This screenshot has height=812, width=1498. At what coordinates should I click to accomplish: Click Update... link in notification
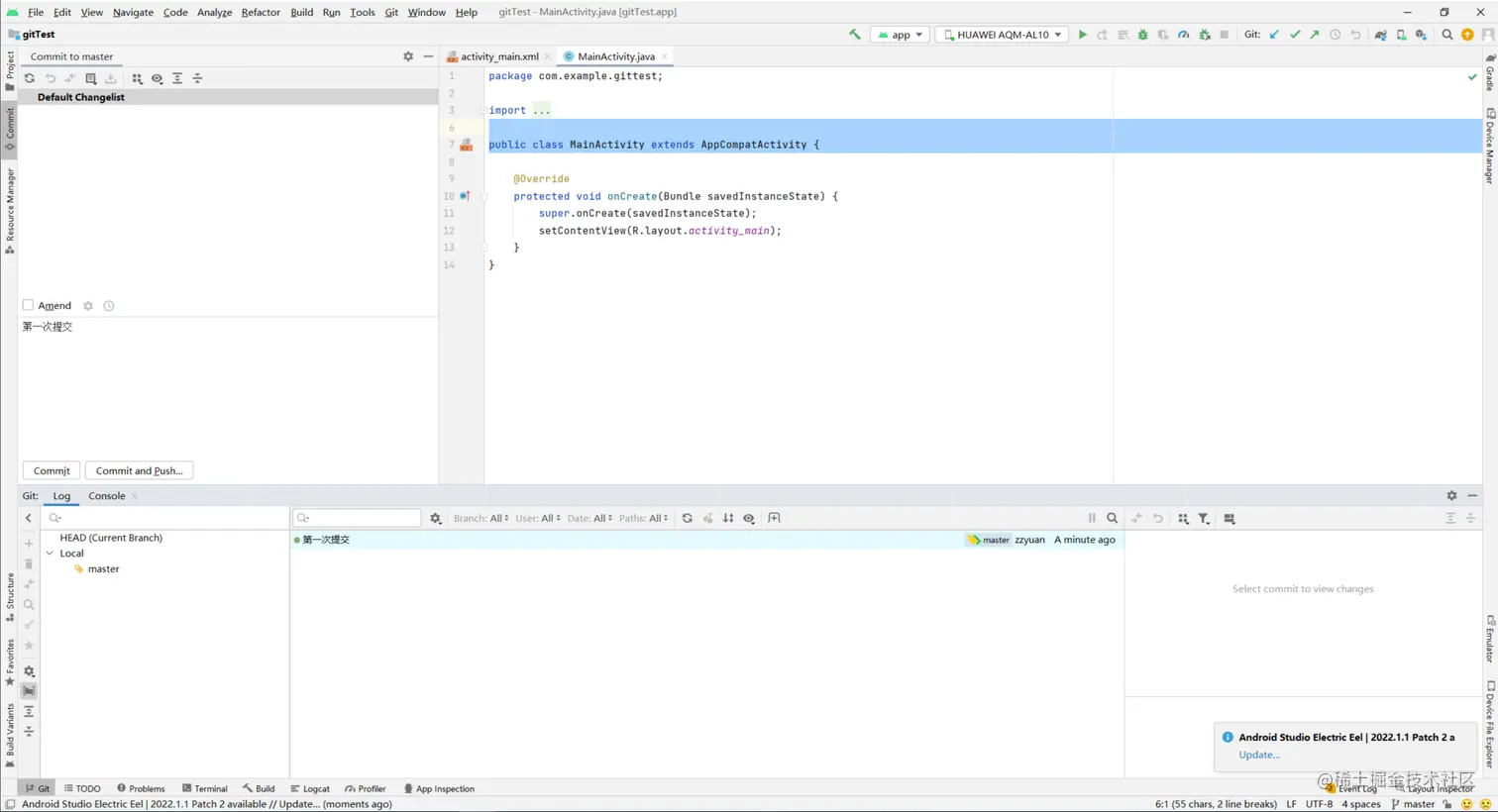1258,755
